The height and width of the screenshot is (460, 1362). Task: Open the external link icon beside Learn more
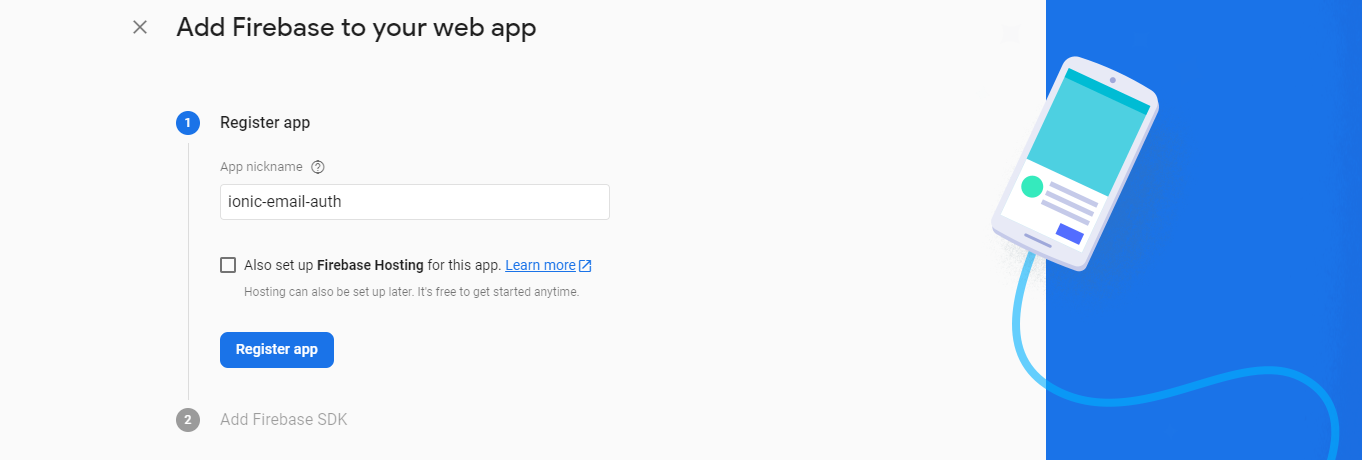click(586, 266)
